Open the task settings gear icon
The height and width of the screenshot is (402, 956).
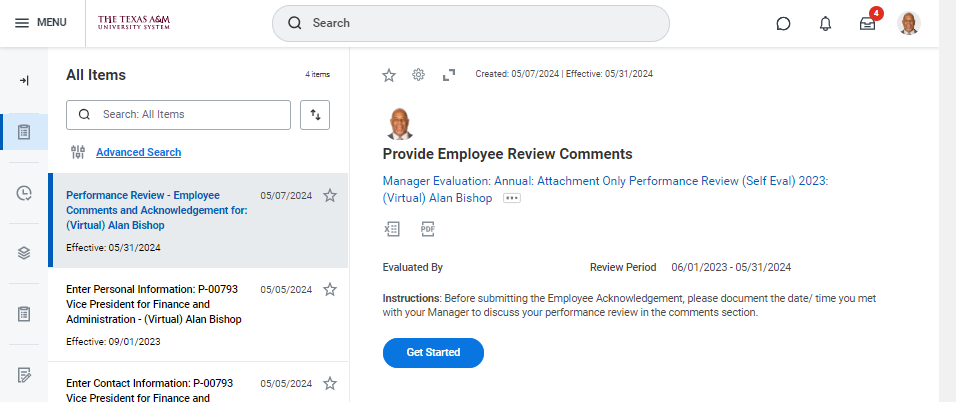419,74
